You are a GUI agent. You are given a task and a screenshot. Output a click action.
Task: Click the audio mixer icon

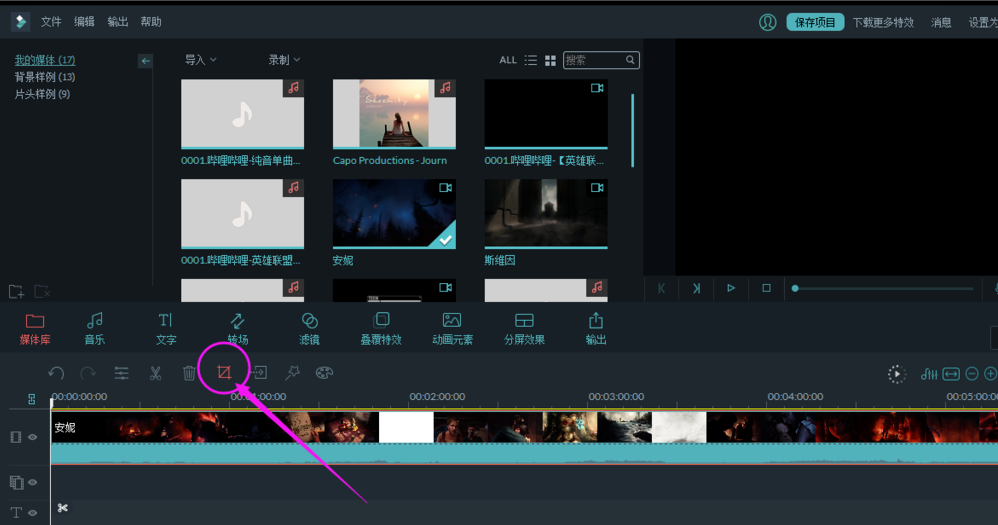coord(929,374)
